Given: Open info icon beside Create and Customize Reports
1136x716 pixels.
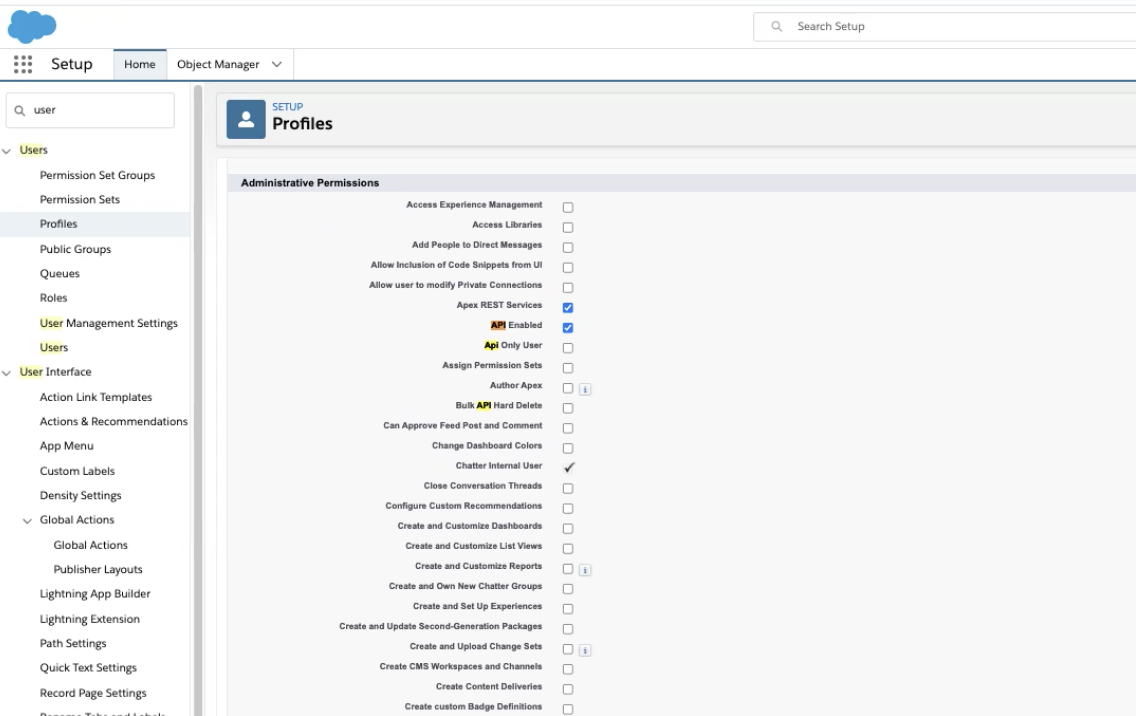Looking at the screenshot, I should click(585, 570).
